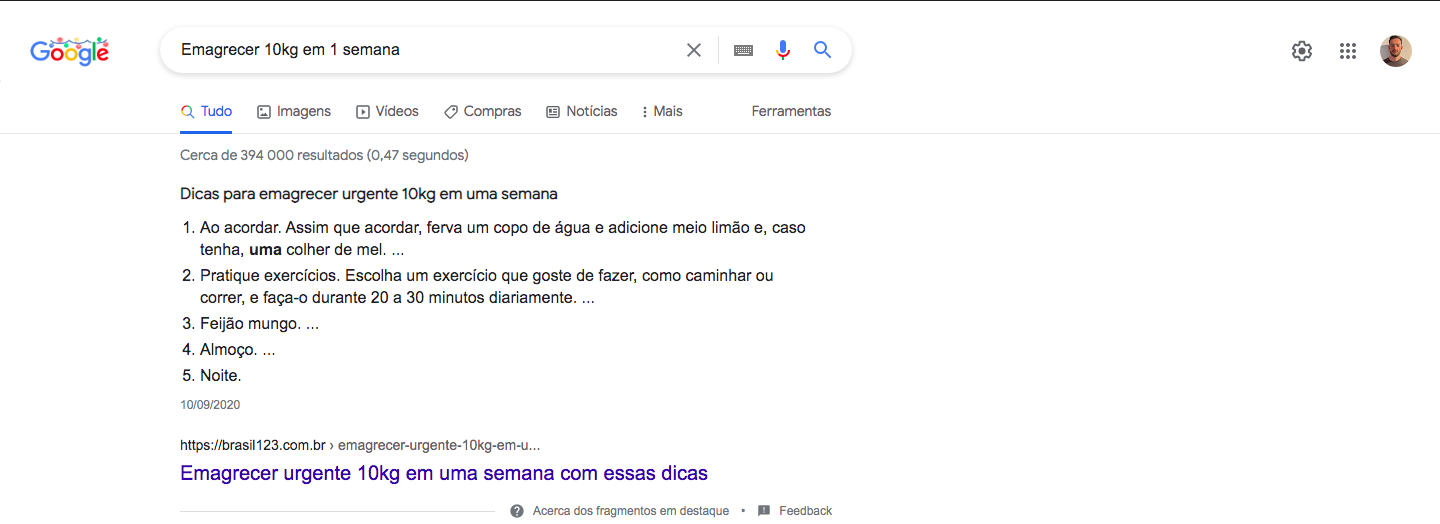Screen dimensions: 1440x524
Task: Open Ferramentas search tools
Action: click(791, 111)
